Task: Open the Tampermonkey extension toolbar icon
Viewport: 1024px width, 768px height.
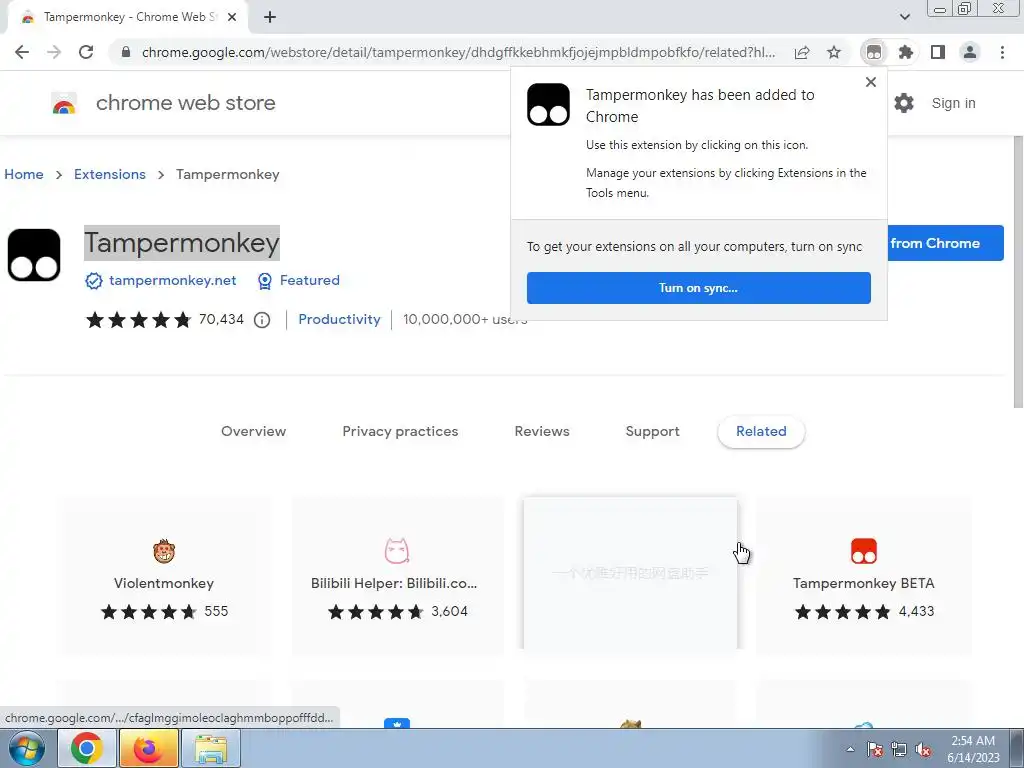Action: (x=874, y=52)
